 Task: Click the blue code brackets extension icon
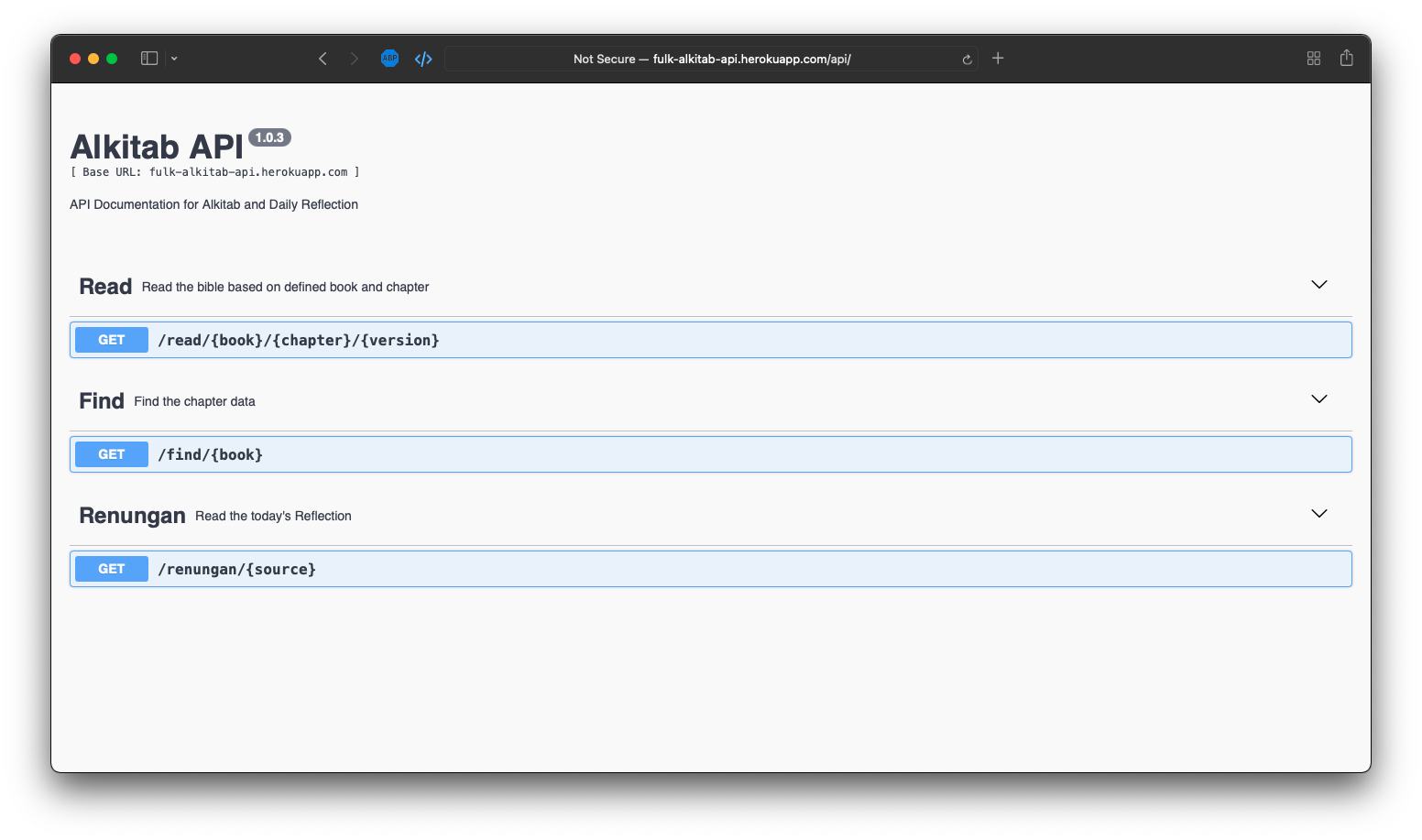point(423,59)
